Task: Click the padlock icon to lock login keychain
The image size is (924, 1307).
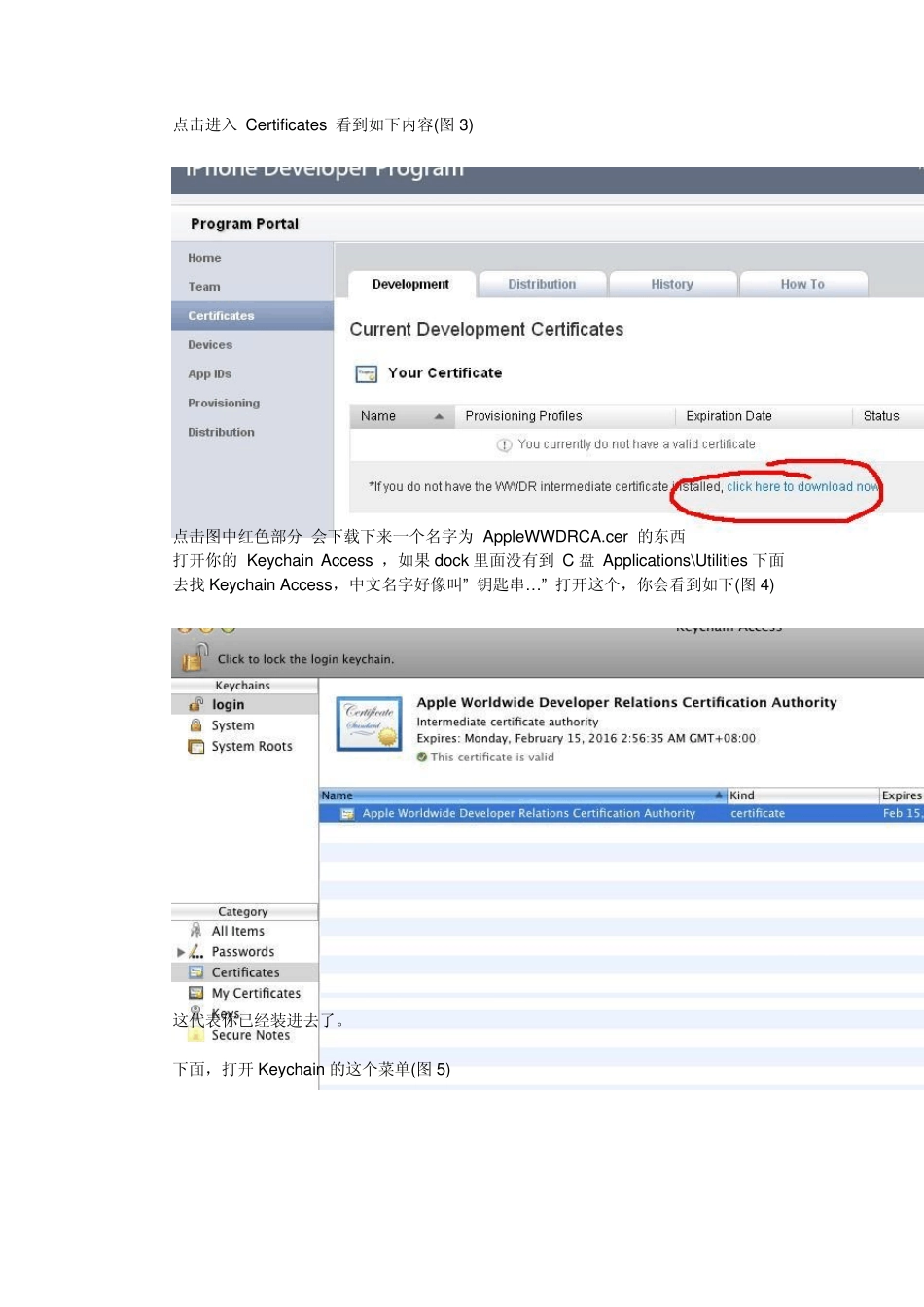Action: pos(195,657)
